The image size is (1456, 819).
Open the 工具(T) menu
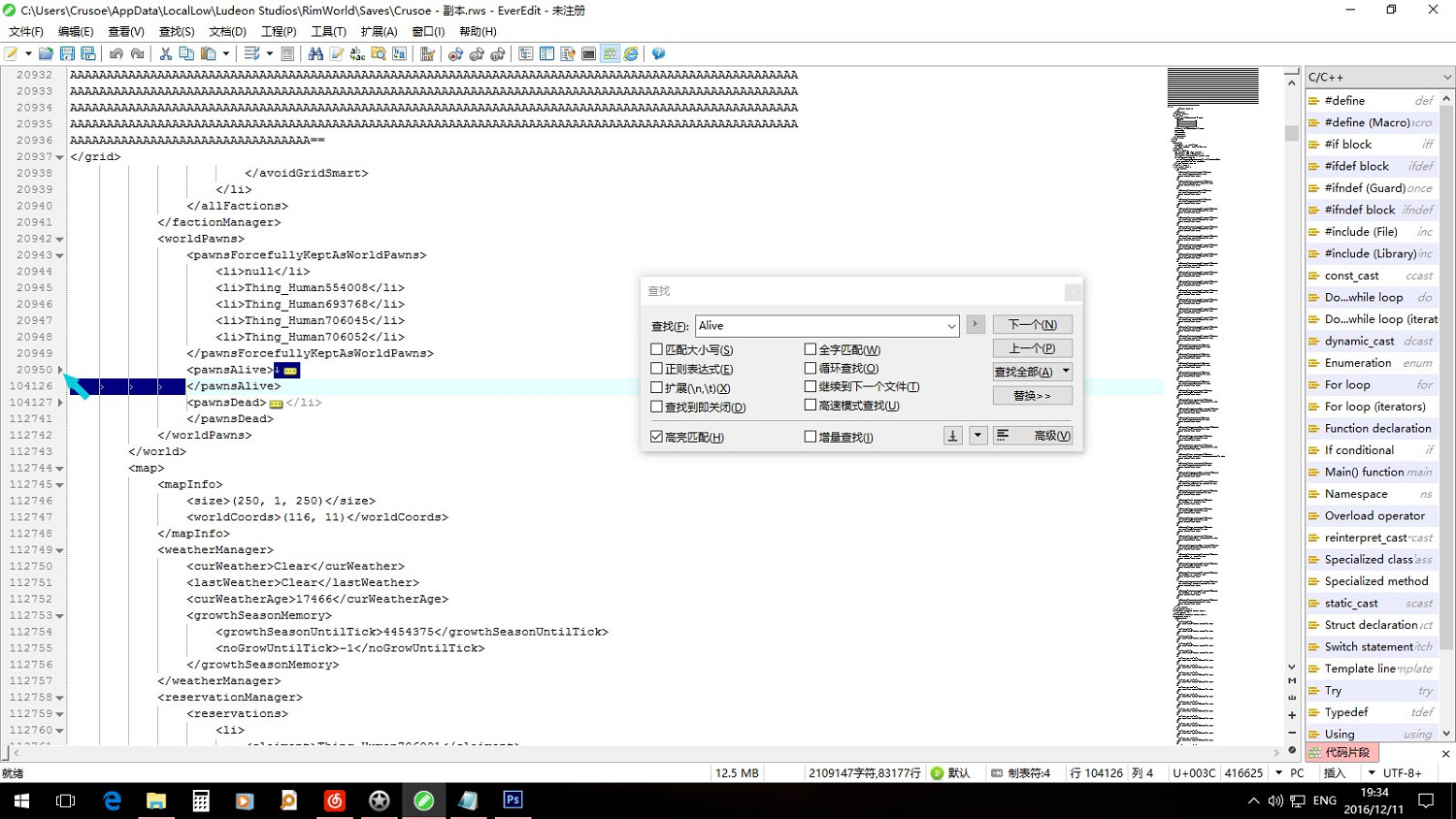(x=328, y=32)
